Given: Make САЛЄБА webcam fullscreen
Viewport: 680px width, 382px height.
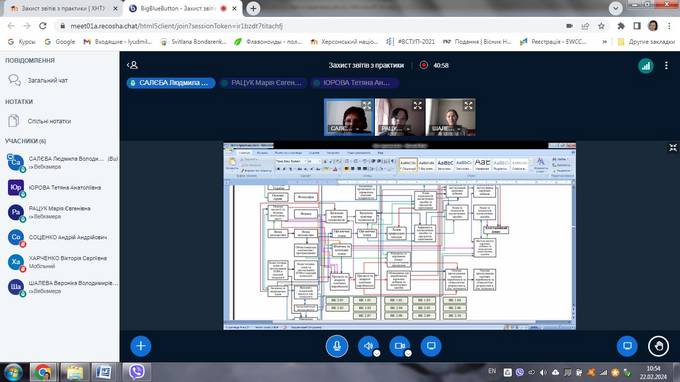Looking at the screenshot, I should tap(366, 105).
